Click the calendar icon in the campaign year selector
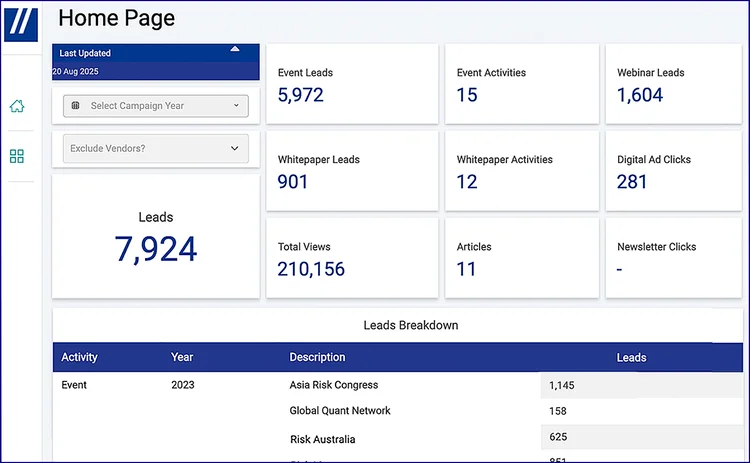The image size is (750, 463). click(x=76, y=105)
